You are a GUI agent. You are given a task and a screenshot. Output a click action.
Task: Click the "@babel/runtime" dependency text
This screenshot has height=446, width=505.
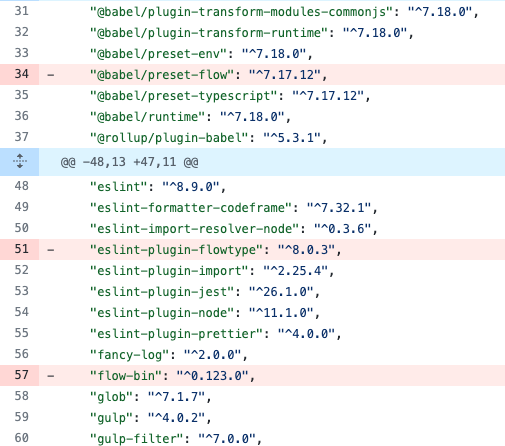click(148, 117)
